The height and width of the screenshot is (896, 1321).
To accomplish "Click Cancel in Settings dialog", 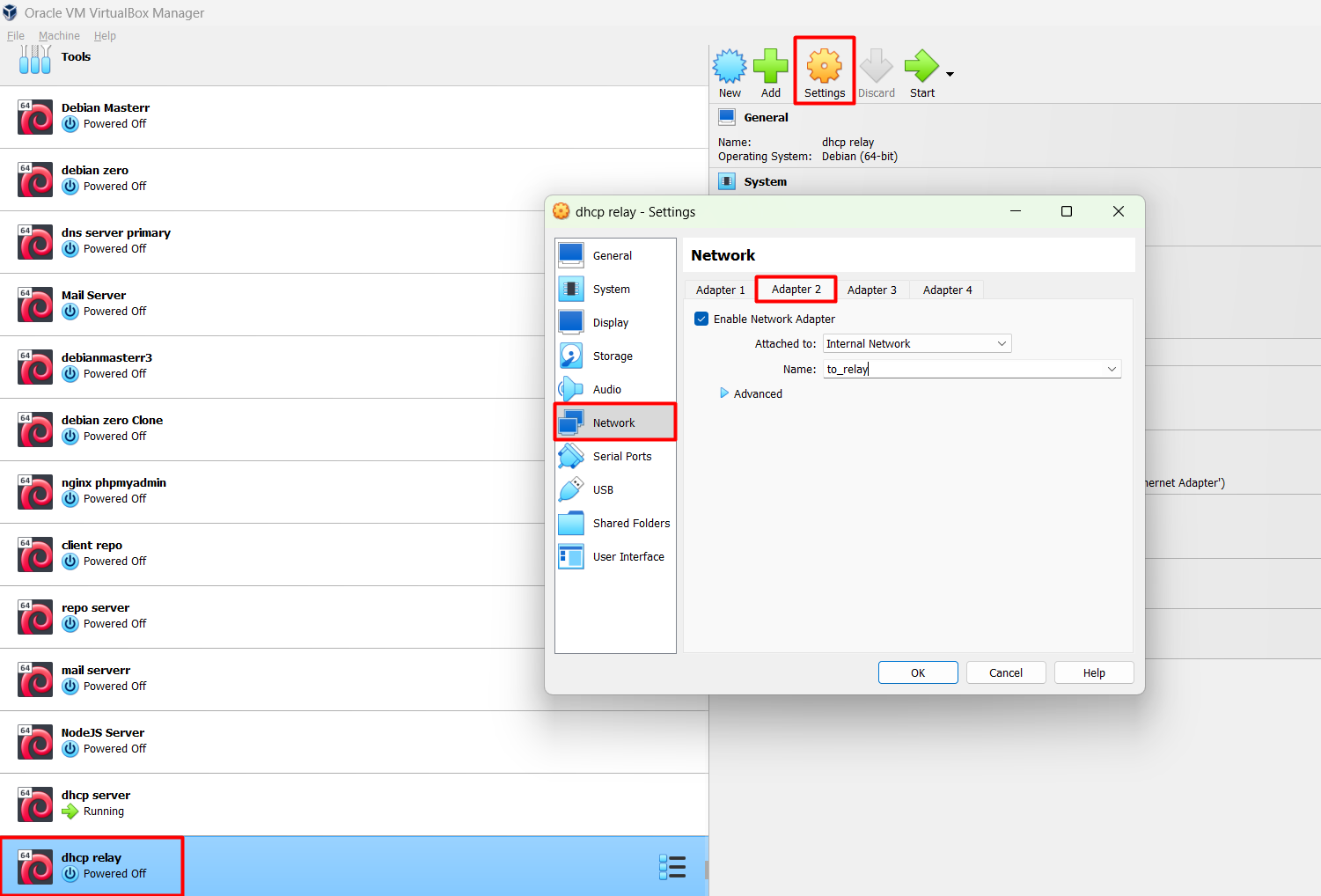I will (1006, 672).
